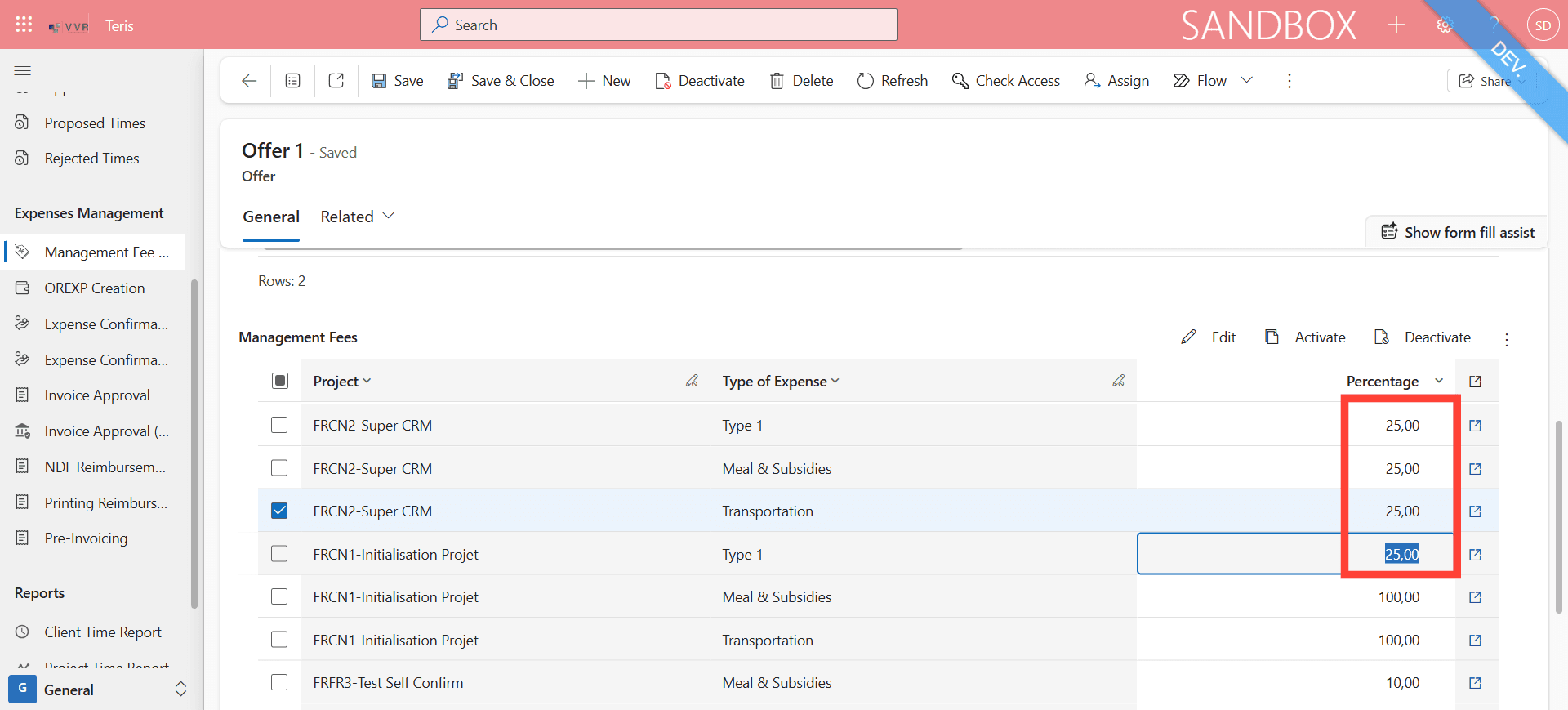Click the Delete trash icon
Image resolution: width=1568 pixels, height=710 pixels.
coord(777,81)
